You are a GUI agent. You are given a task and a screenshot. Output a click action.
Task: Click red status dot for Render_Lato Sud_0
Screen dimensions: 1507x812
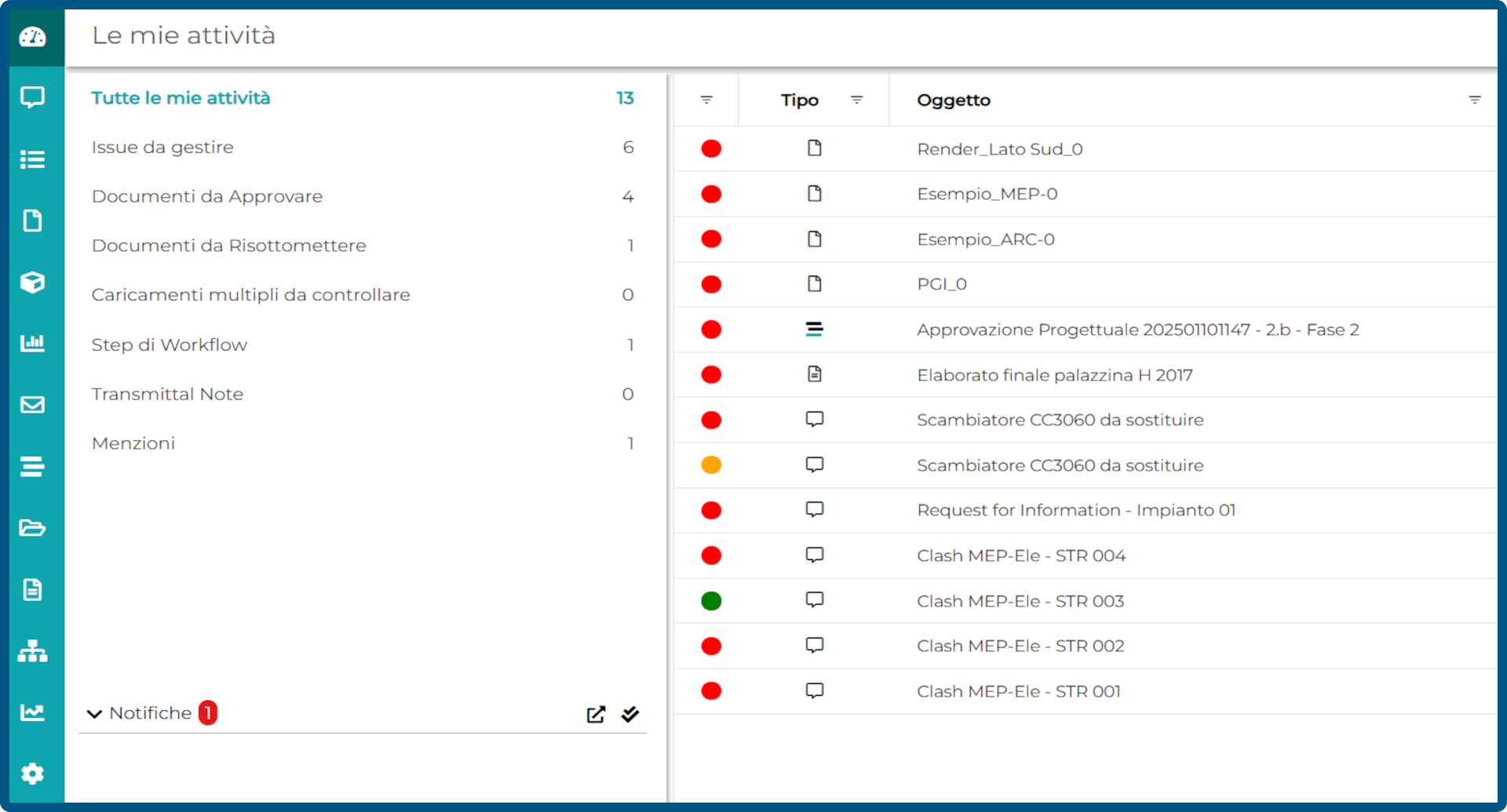[x=711, y=149]
